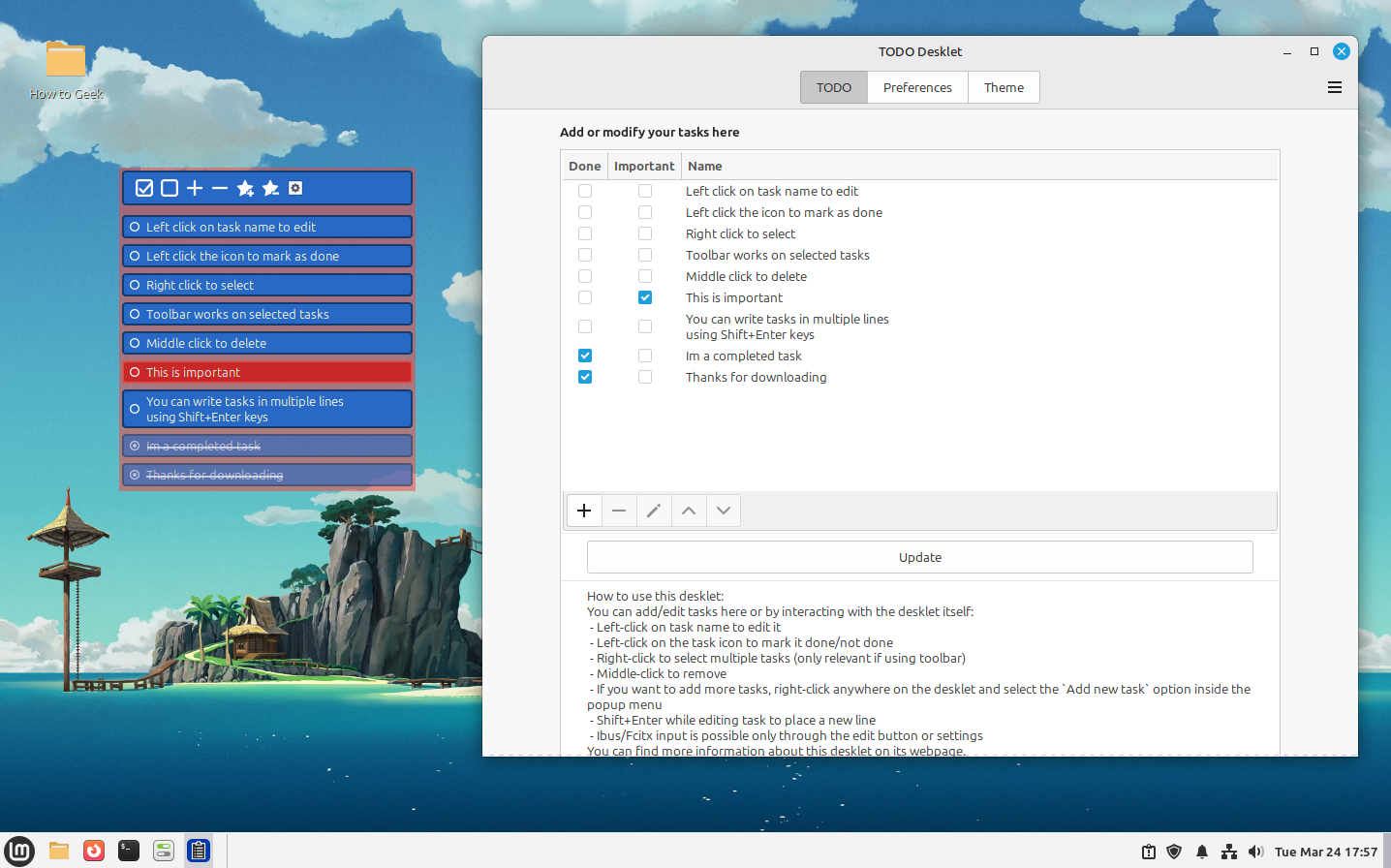1391x868 pixels.
Task: Uncheck Important checkbox for 'This is important'
Action: [645, 297]
